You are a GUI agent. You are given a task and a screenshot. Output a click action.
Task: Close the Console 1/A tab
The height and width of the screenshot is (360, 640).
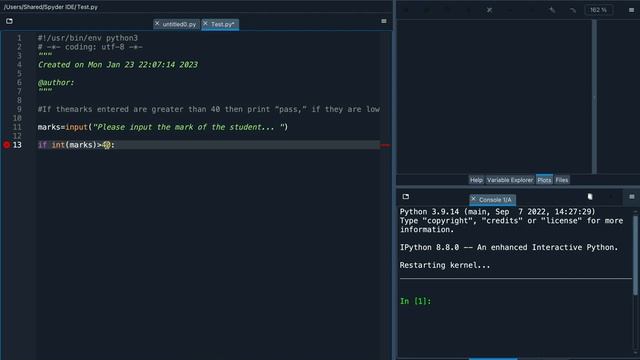[x=473, y=199]
